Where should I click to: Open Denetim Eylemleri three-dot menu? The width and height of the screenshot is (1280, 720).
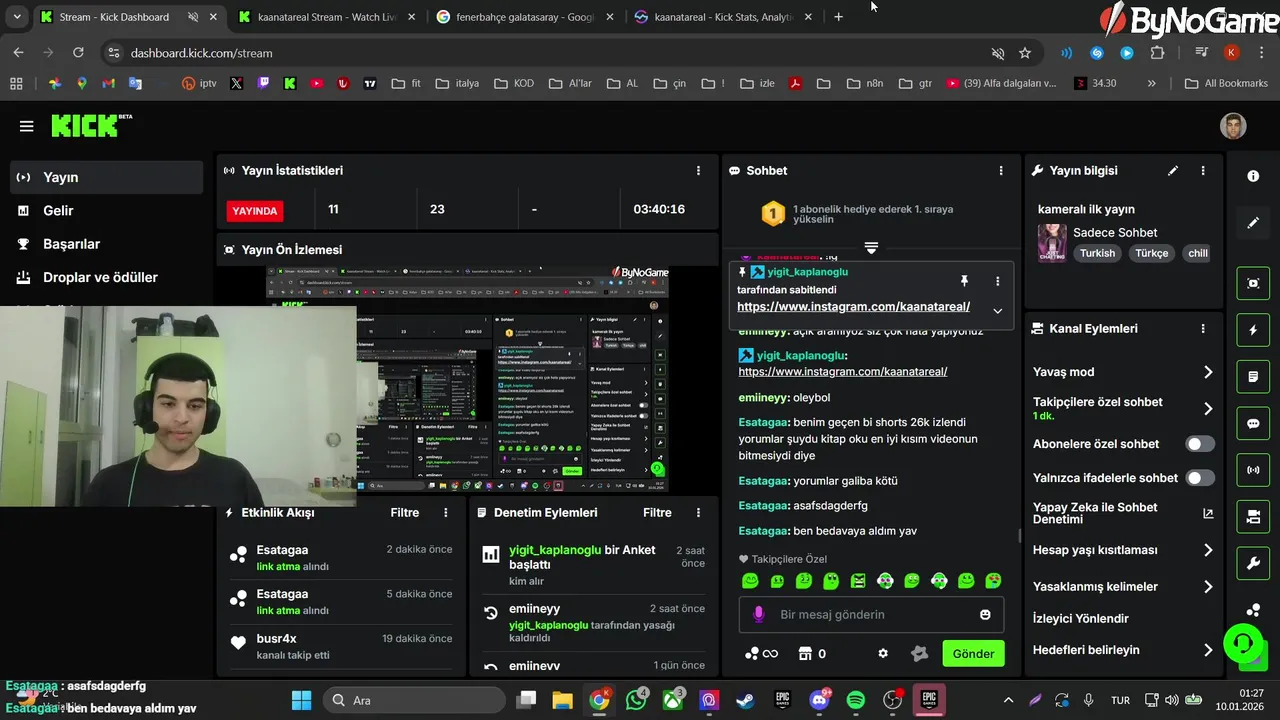point(699,512)
